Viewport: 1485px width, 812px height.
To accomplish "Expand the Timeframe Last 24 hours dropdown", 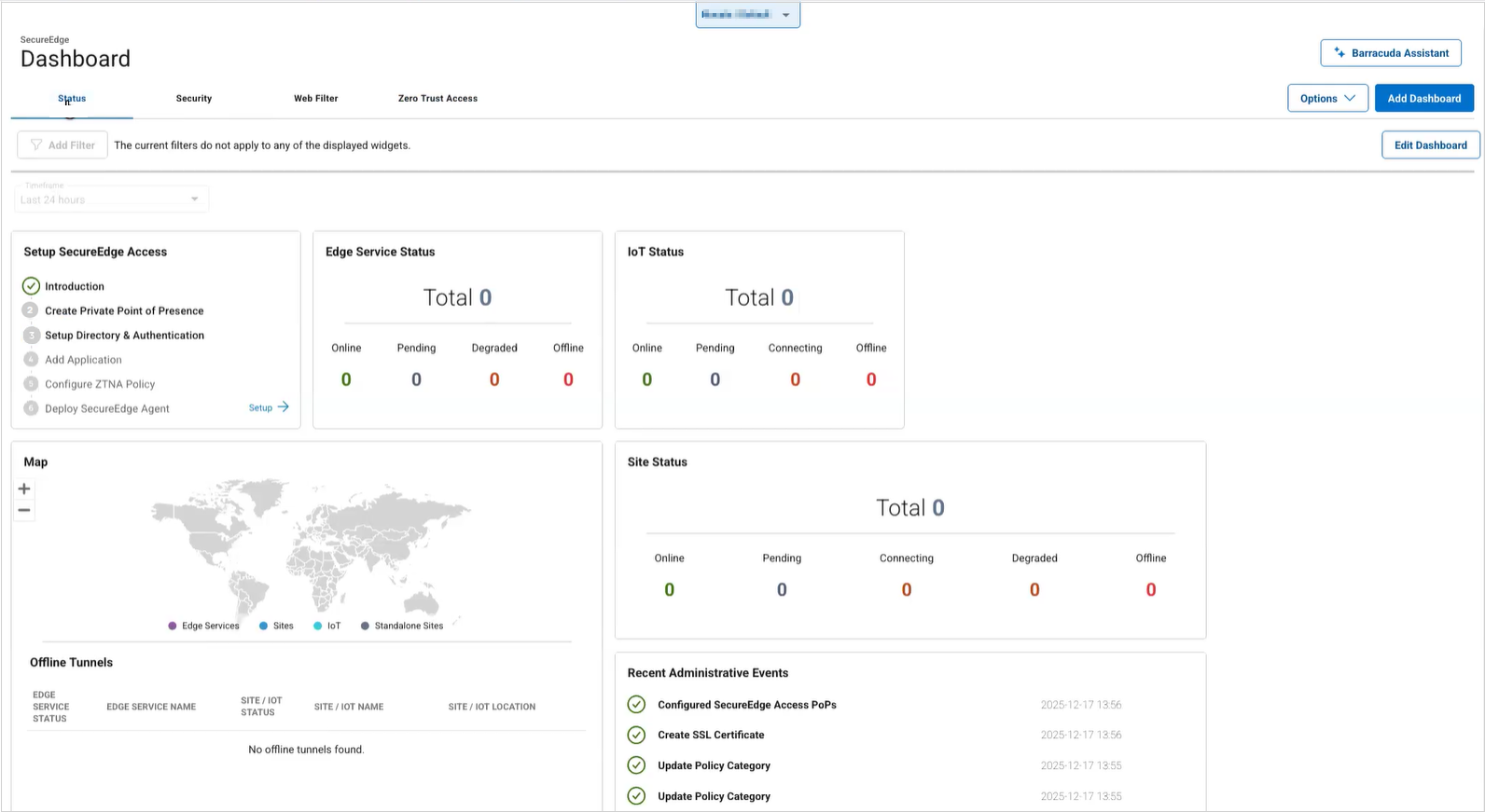I will pos(112,199).
